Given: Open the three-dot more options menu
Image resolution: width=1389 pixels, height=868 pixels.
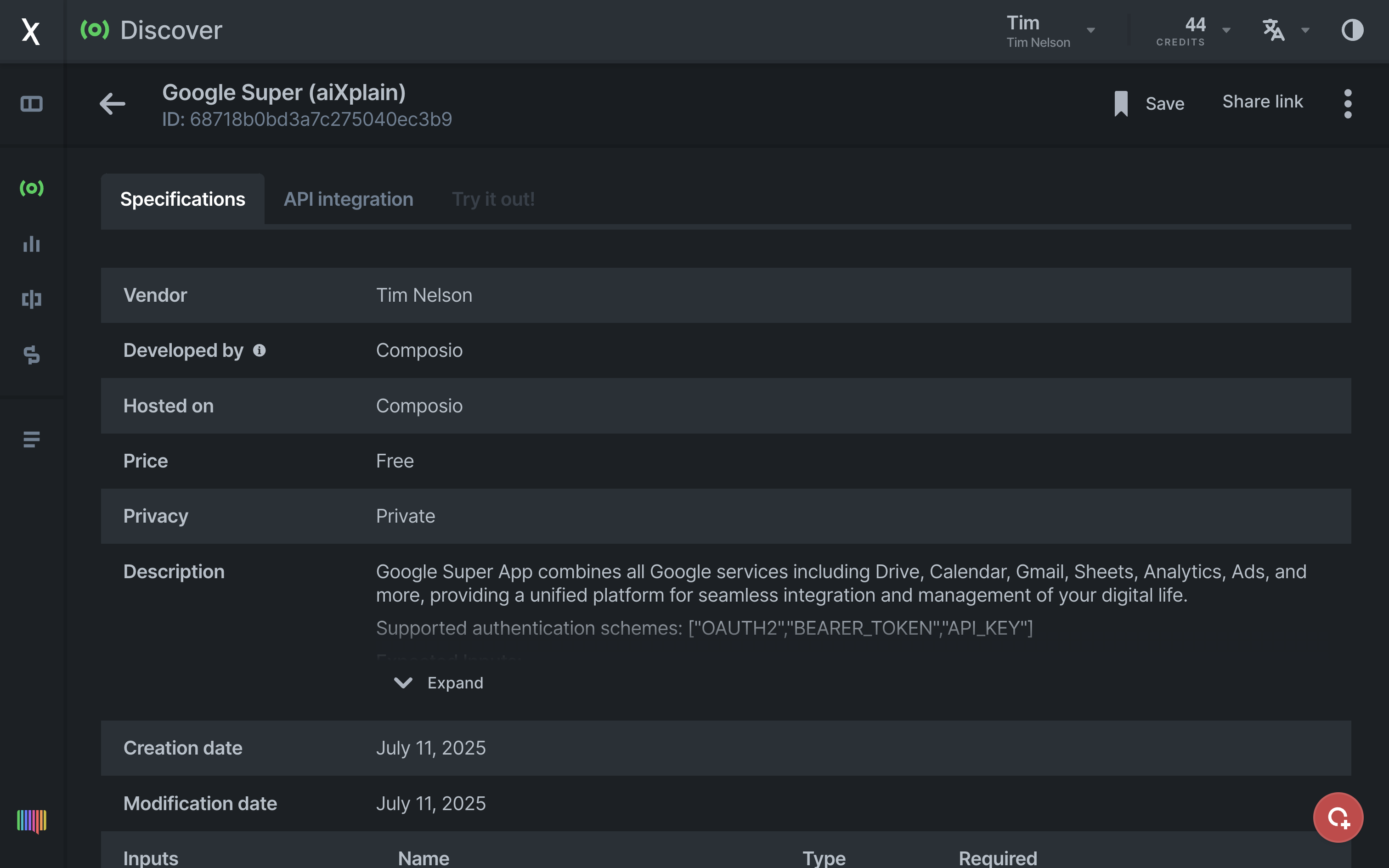Looking at the screenshot, I should pyautogui.click(x=1348, y=104).
